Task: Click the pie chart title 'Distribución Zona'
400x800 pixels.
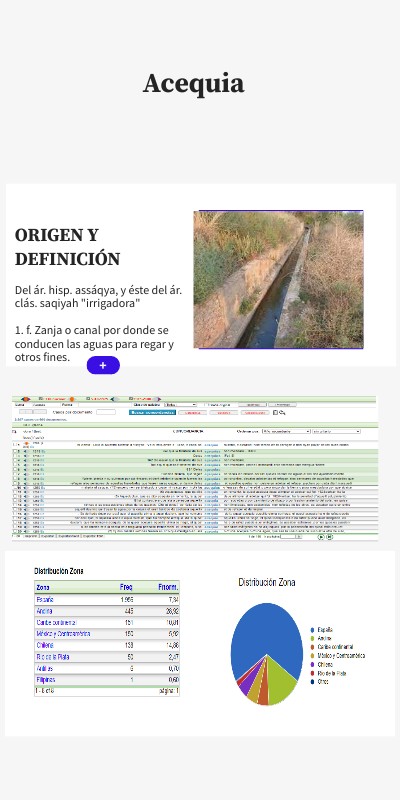Action: (267, 582)
